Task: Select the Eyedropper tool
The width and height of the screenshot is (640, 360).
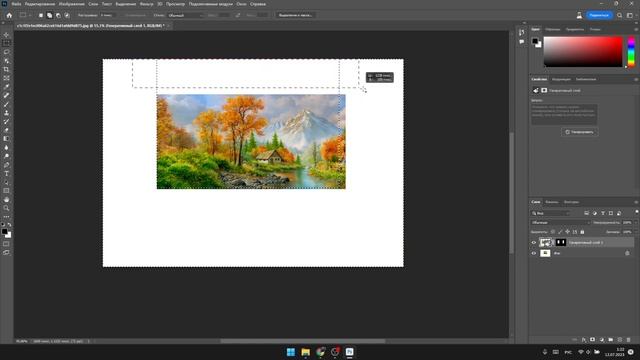Action: 6,87
